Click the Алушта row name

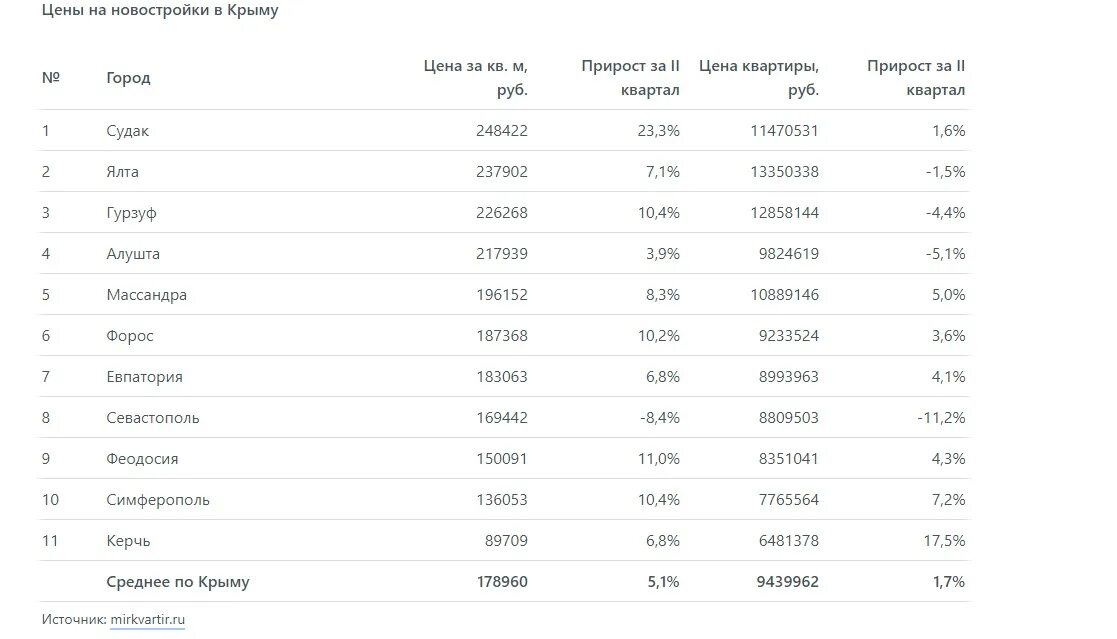point(133,254)
